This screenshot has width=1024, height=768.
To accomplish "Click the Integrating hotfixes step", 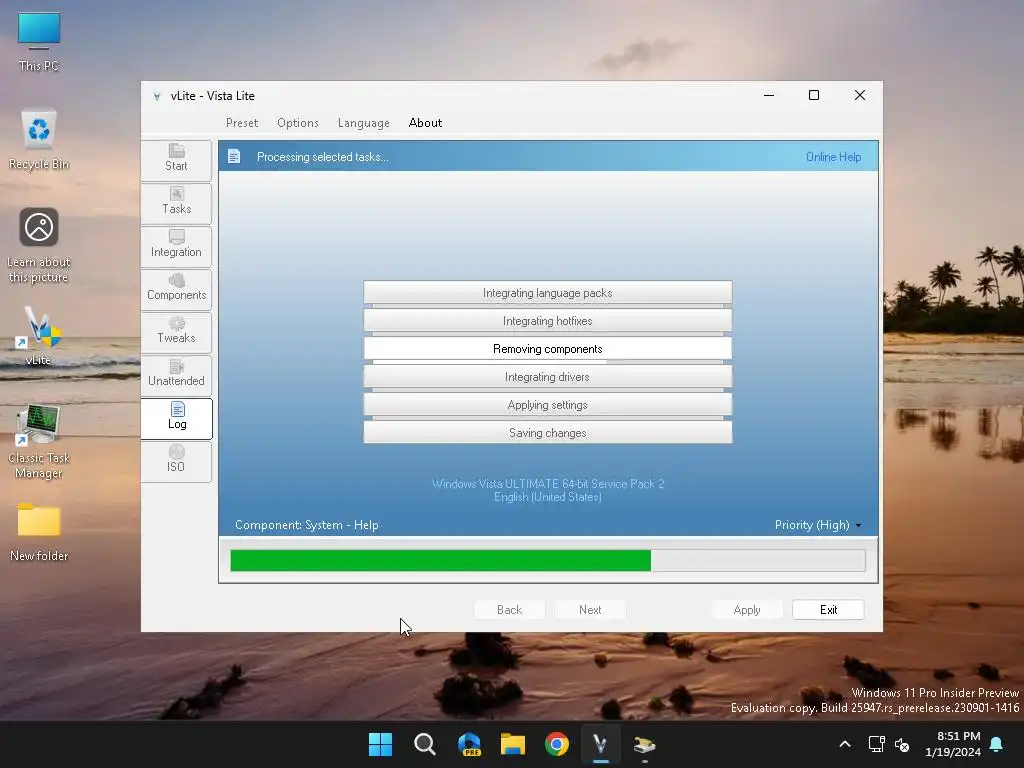I will point(548,321).
